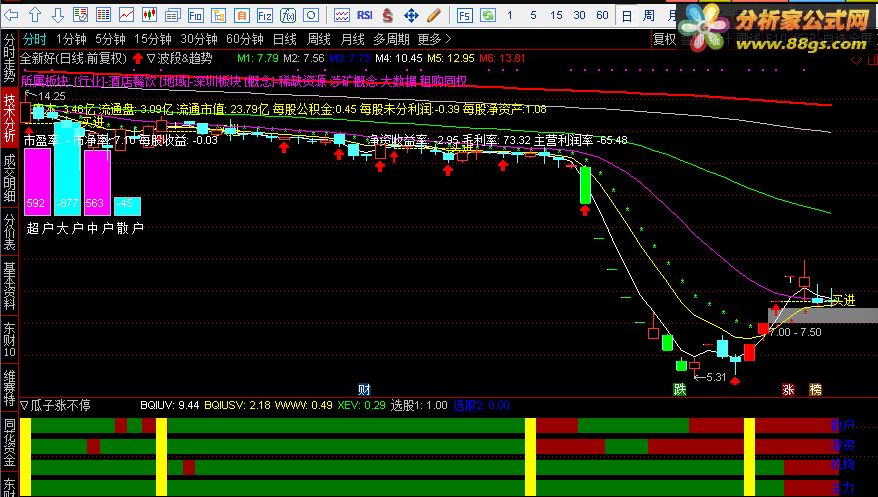Click the F12 trading icon
Image resolution: width=878 pixels, height=497 pixels.
264,15
